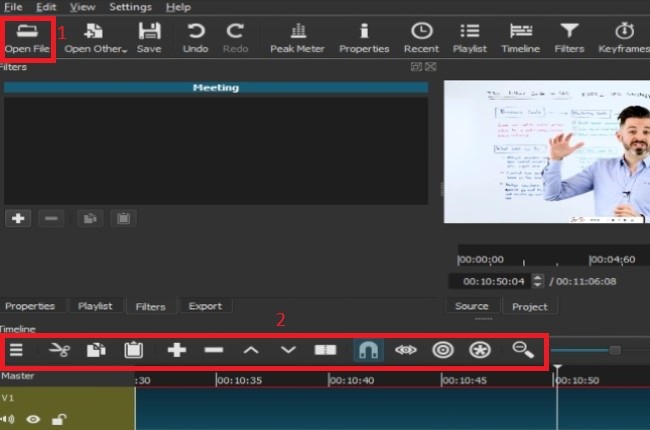Open the Edit menu
Viewport: 650px width, 430px height.
(x=46, y=7)
